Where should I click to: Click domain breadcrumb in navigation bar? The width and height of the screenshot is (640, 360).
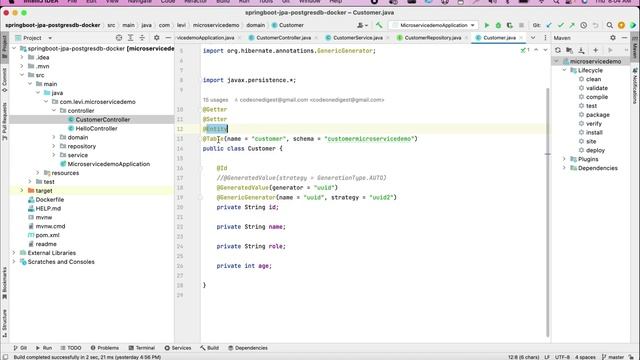click(x=256, y=25)
